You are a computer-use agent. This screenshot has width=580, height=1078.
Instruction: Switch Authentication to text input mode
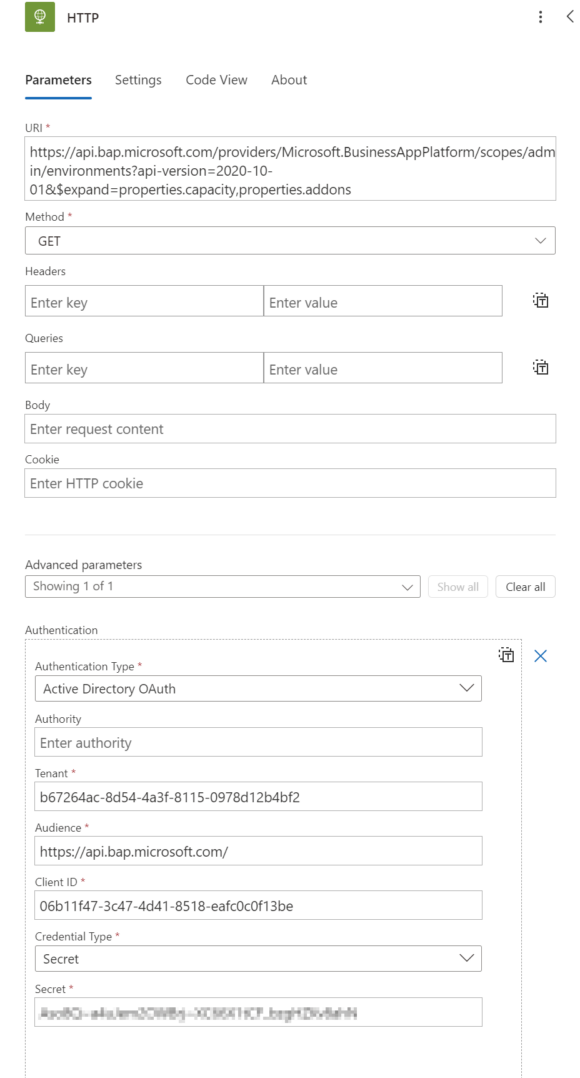click(506, 655)
